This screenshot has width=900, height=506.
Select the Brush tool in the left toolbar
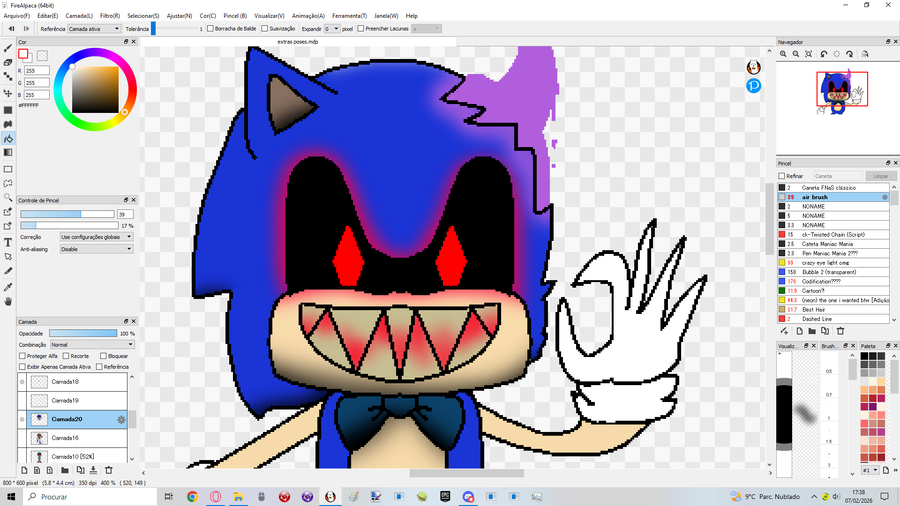click(x=8, y=49)
